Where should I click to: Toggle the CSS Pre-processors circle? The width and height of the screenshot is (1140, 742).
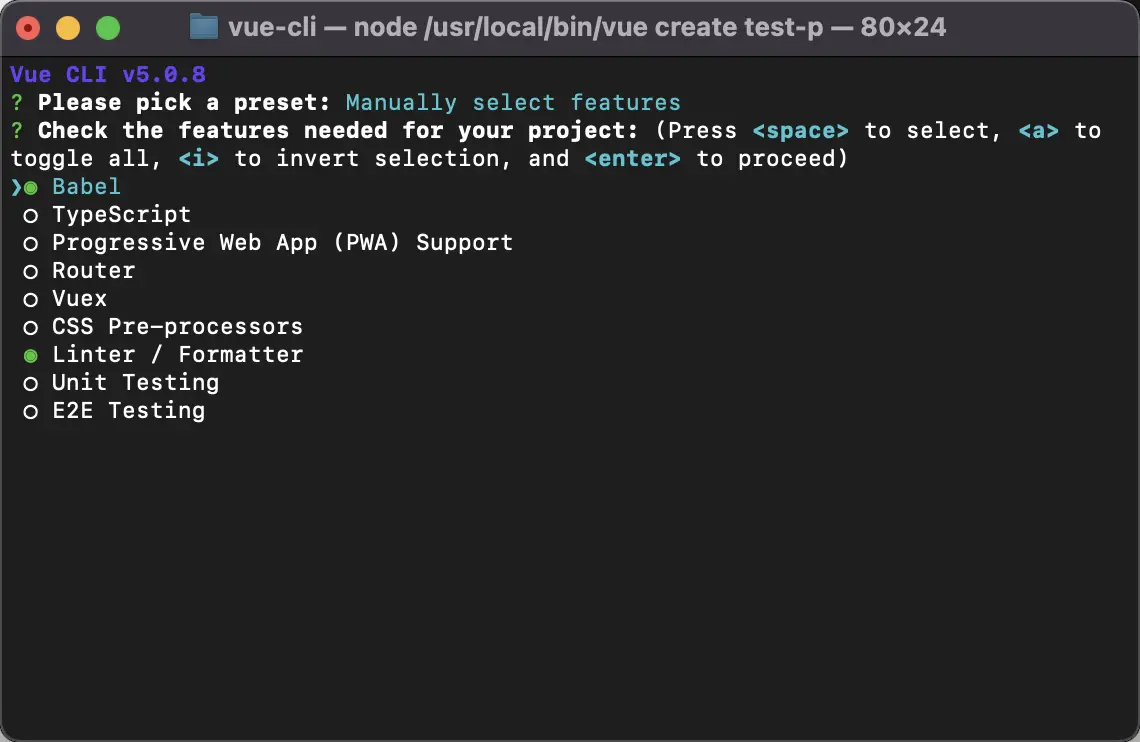pyautogui.click(x=31, y=327)
